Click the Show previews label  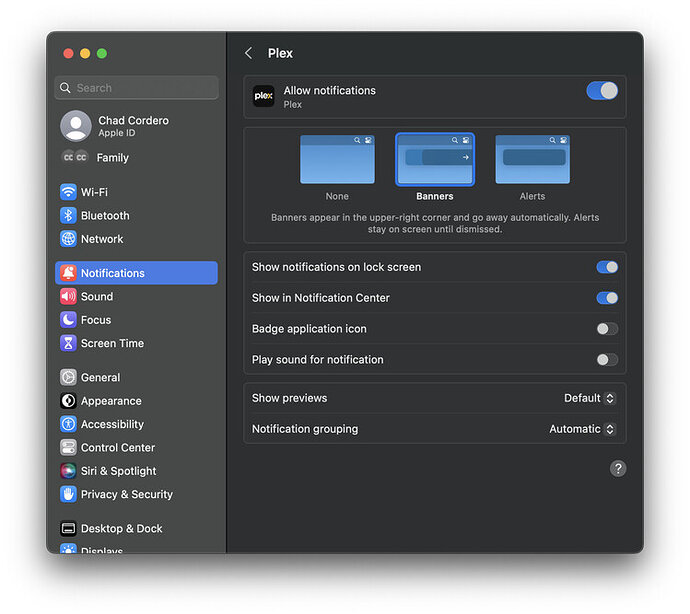289,398
